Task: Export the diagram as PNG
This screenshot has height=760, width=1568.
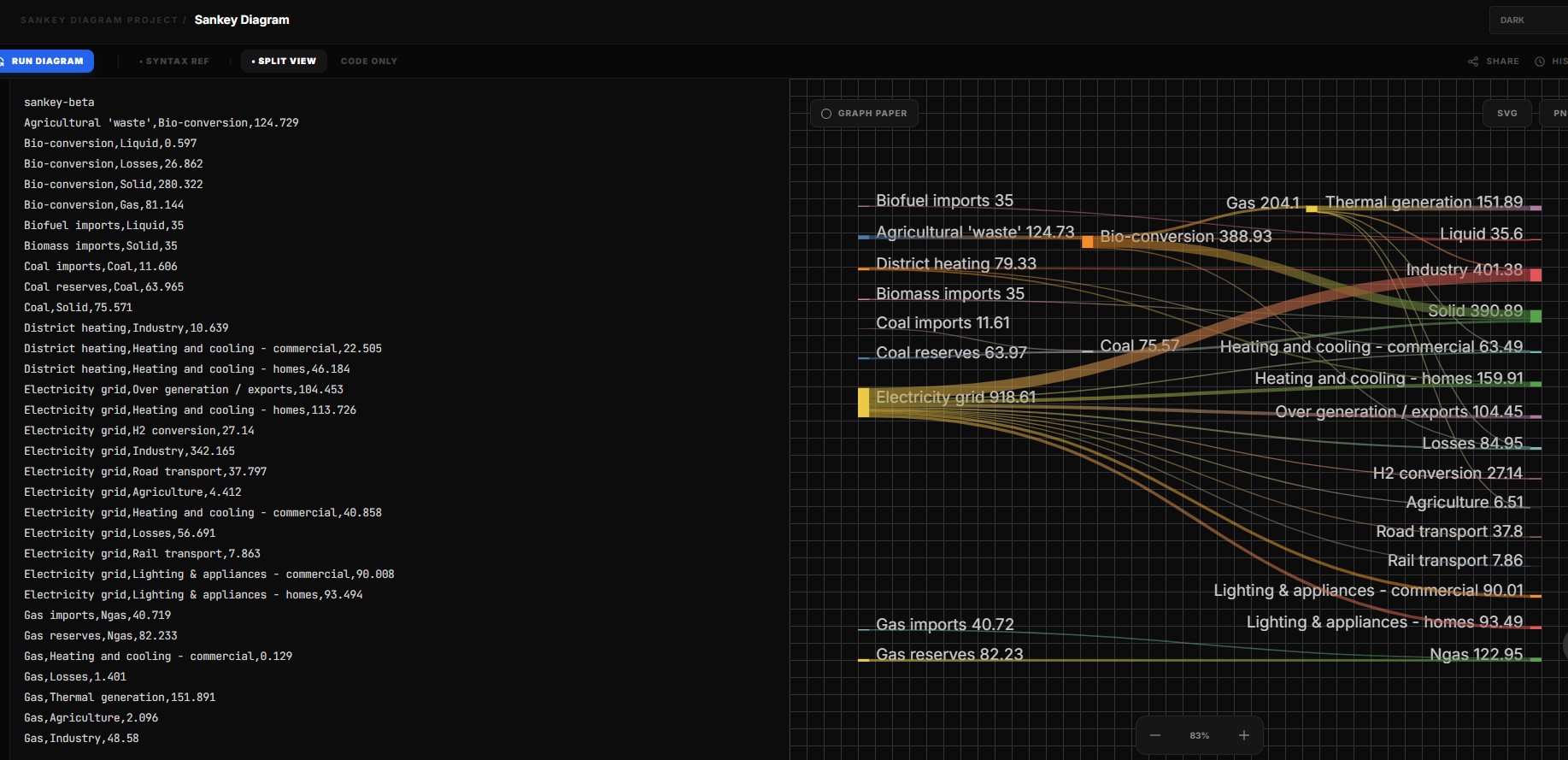Action: (x=1557, y=114)
